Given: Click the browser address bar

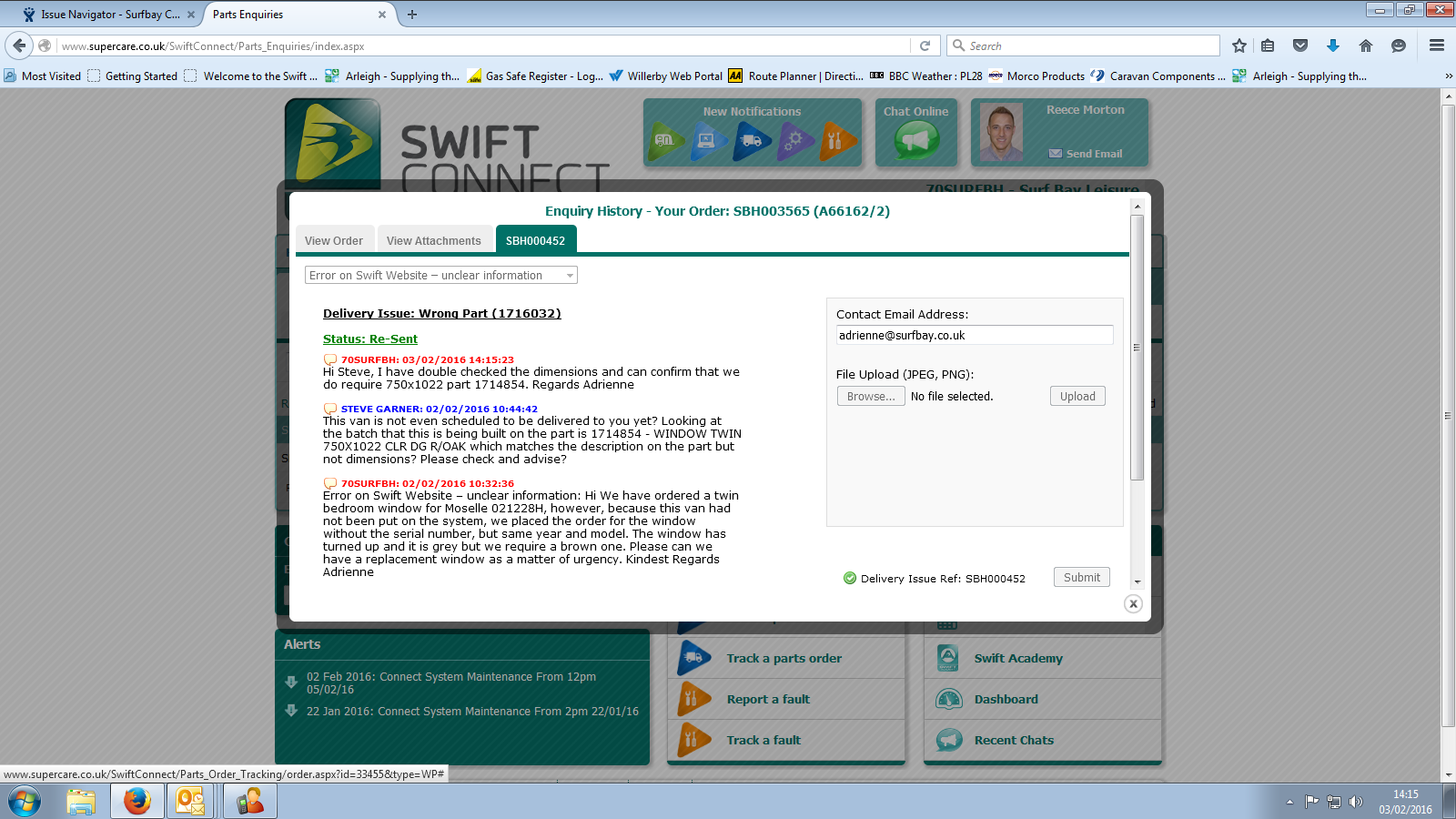Looking at the screenshot, I should coord(482,45).
